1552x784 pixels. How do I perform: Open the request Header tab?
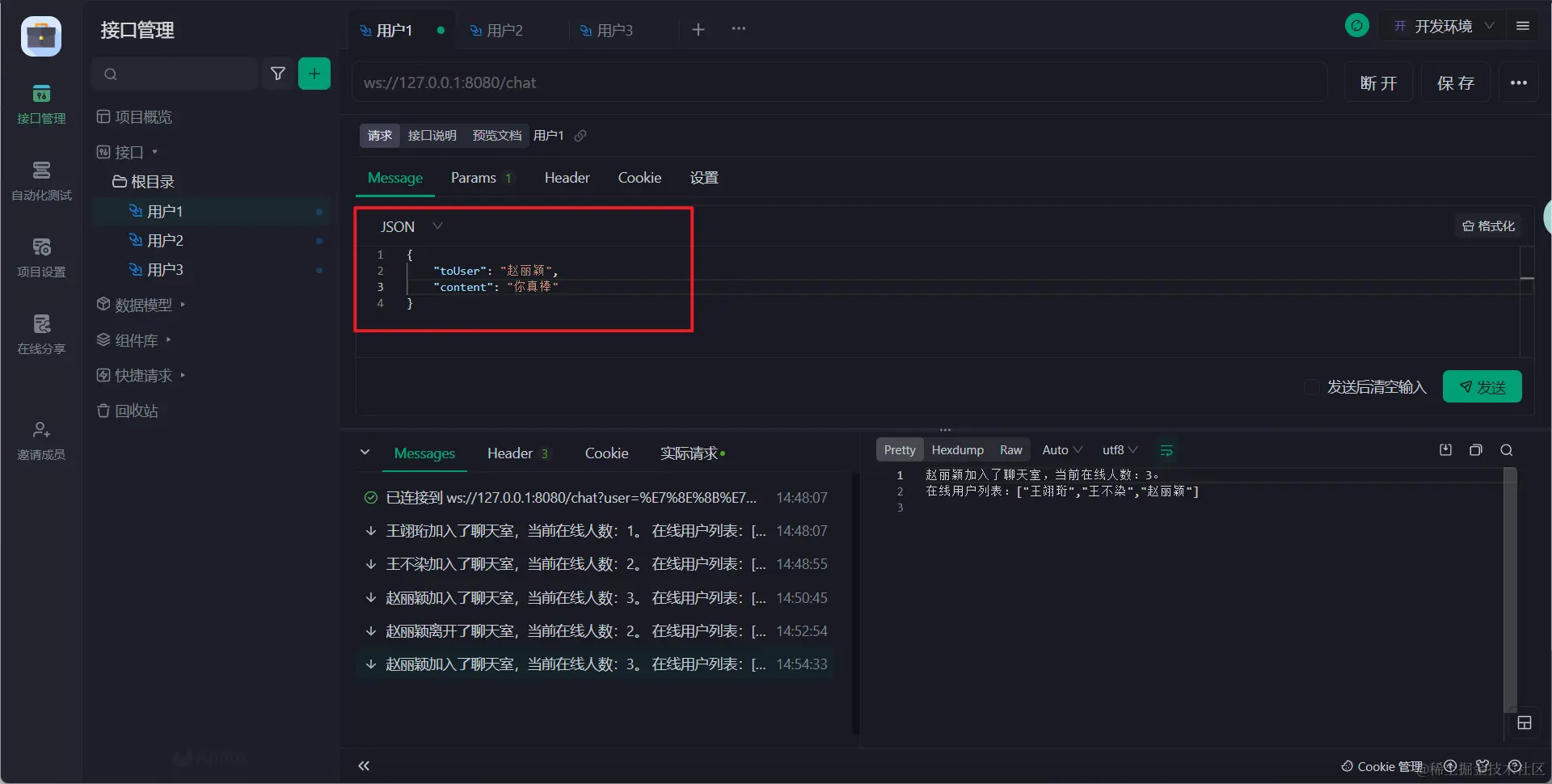pos(567,178)
